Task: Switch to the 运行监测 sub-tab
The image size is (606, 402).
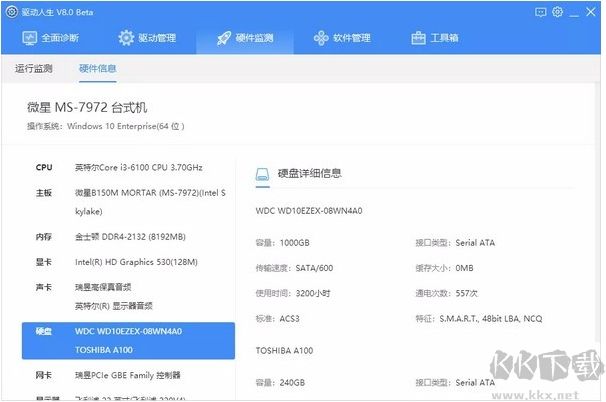Action: 34,69
